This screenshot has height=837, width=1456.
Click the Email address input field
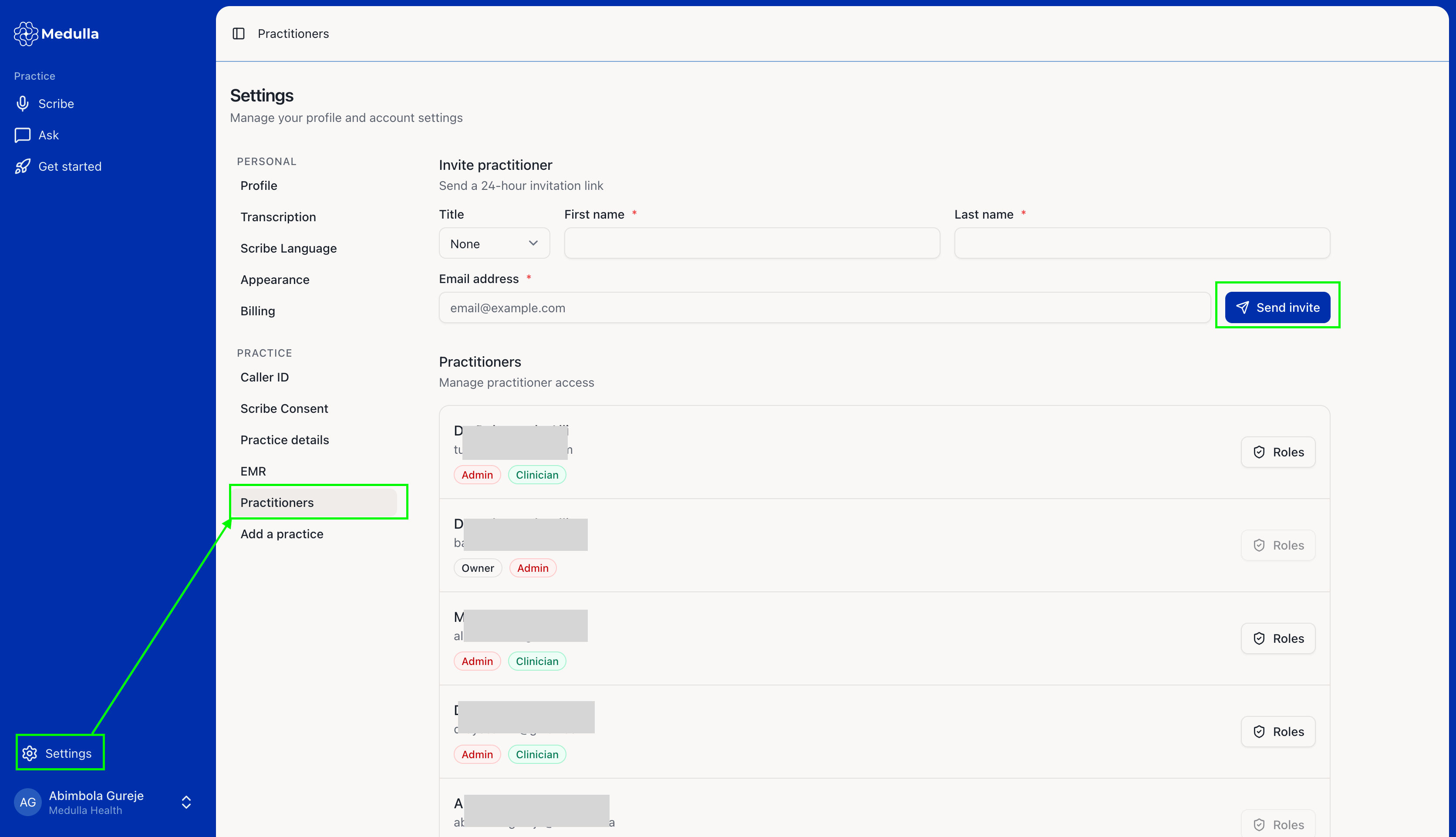[x=825, y=307]
